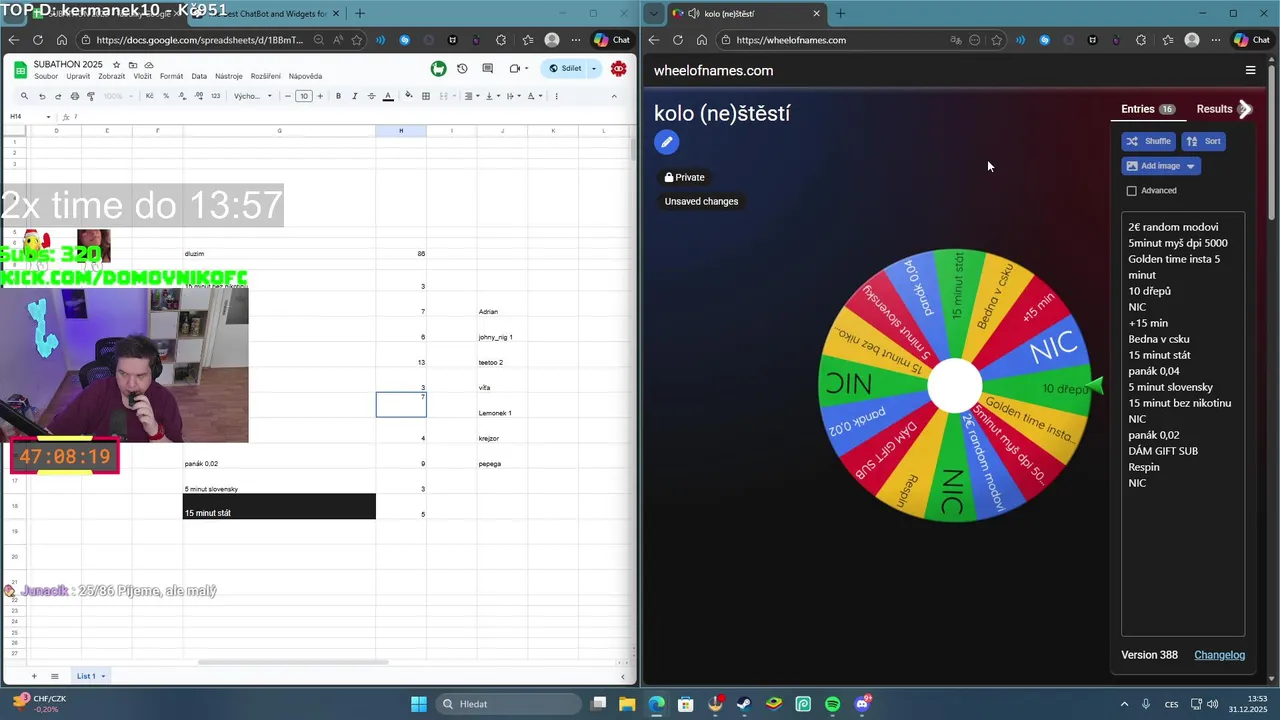Select the paint format tool
This screenshot has height=720, width=1280.
coord(91,96)
